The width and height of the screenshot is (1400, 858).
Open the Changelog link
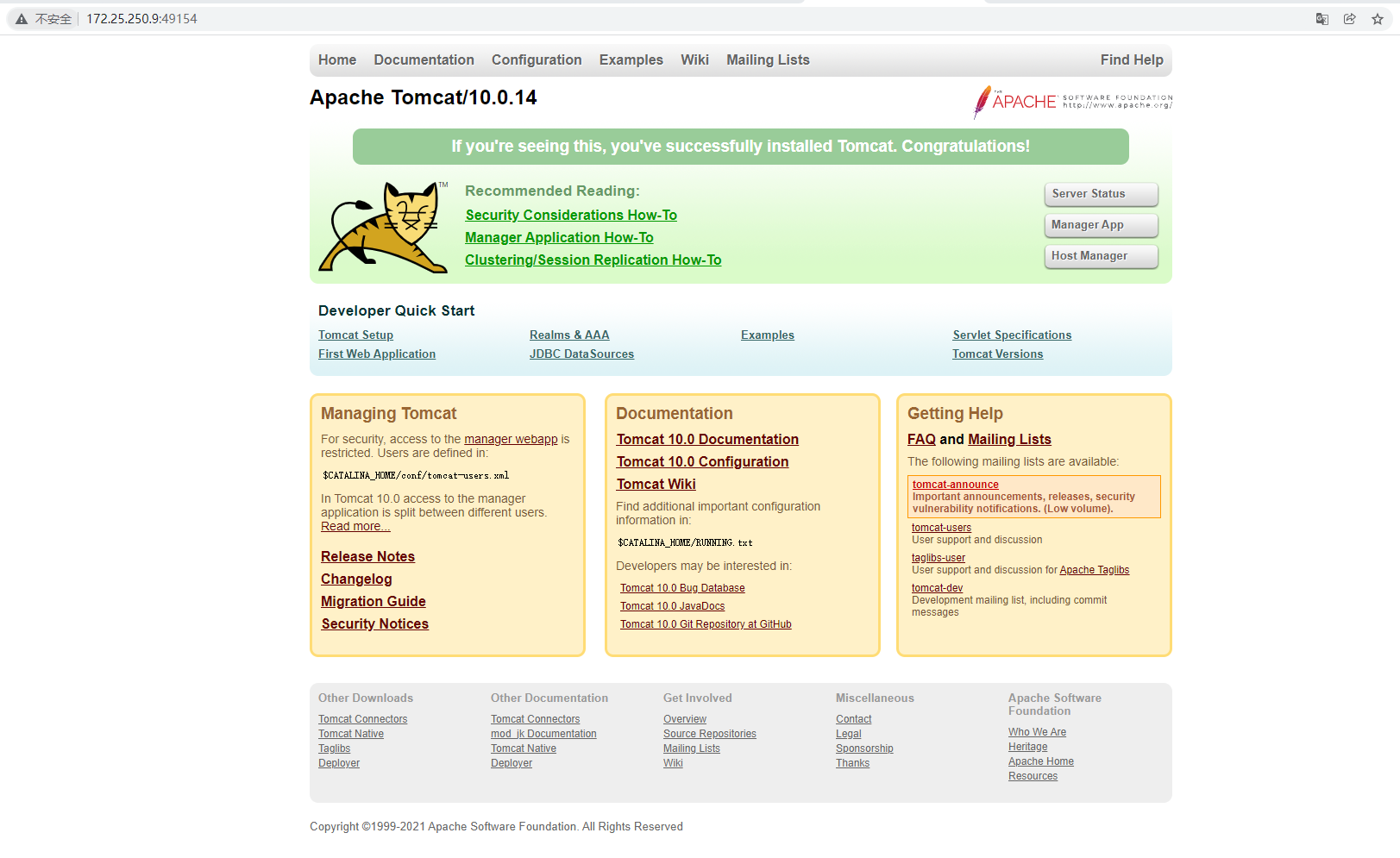pyautogui.click(x=356, y=579)
